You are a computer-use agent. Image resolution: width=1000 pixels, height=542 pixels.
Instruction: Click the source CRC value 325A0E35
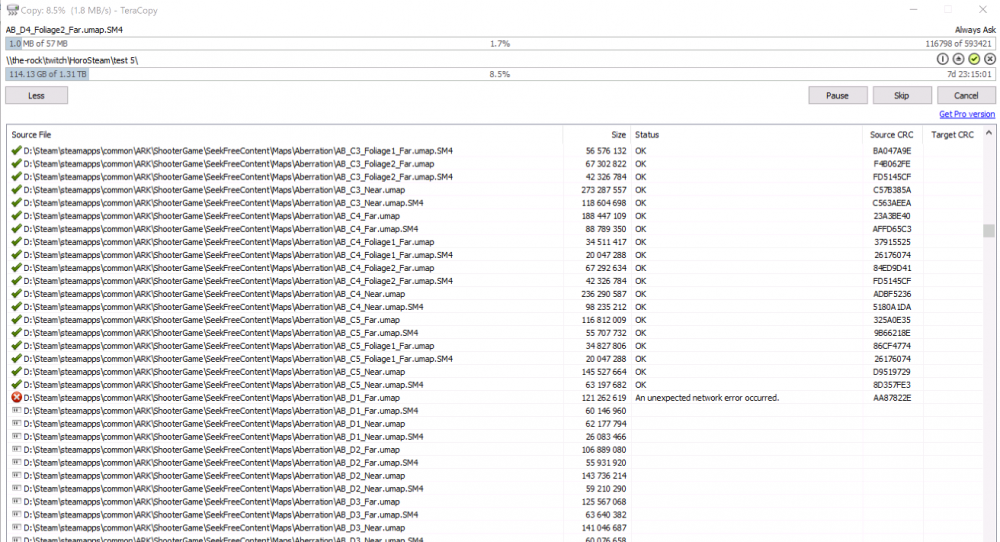(892, 319)
